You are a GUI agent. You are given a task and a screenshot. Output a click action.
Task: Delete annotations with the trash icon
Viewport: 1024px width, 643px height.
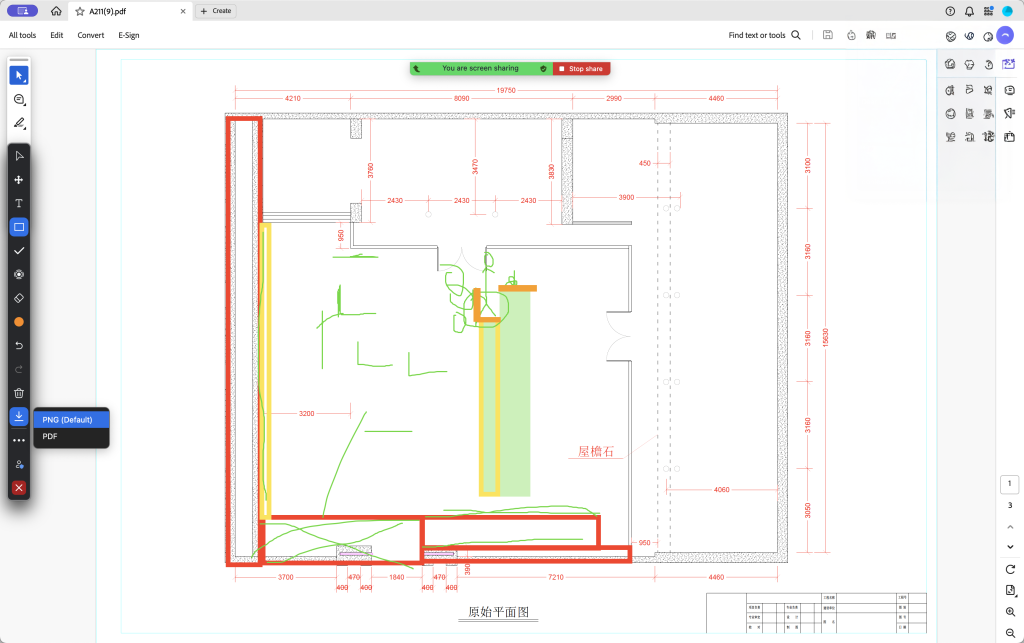[x=19, y=393]
